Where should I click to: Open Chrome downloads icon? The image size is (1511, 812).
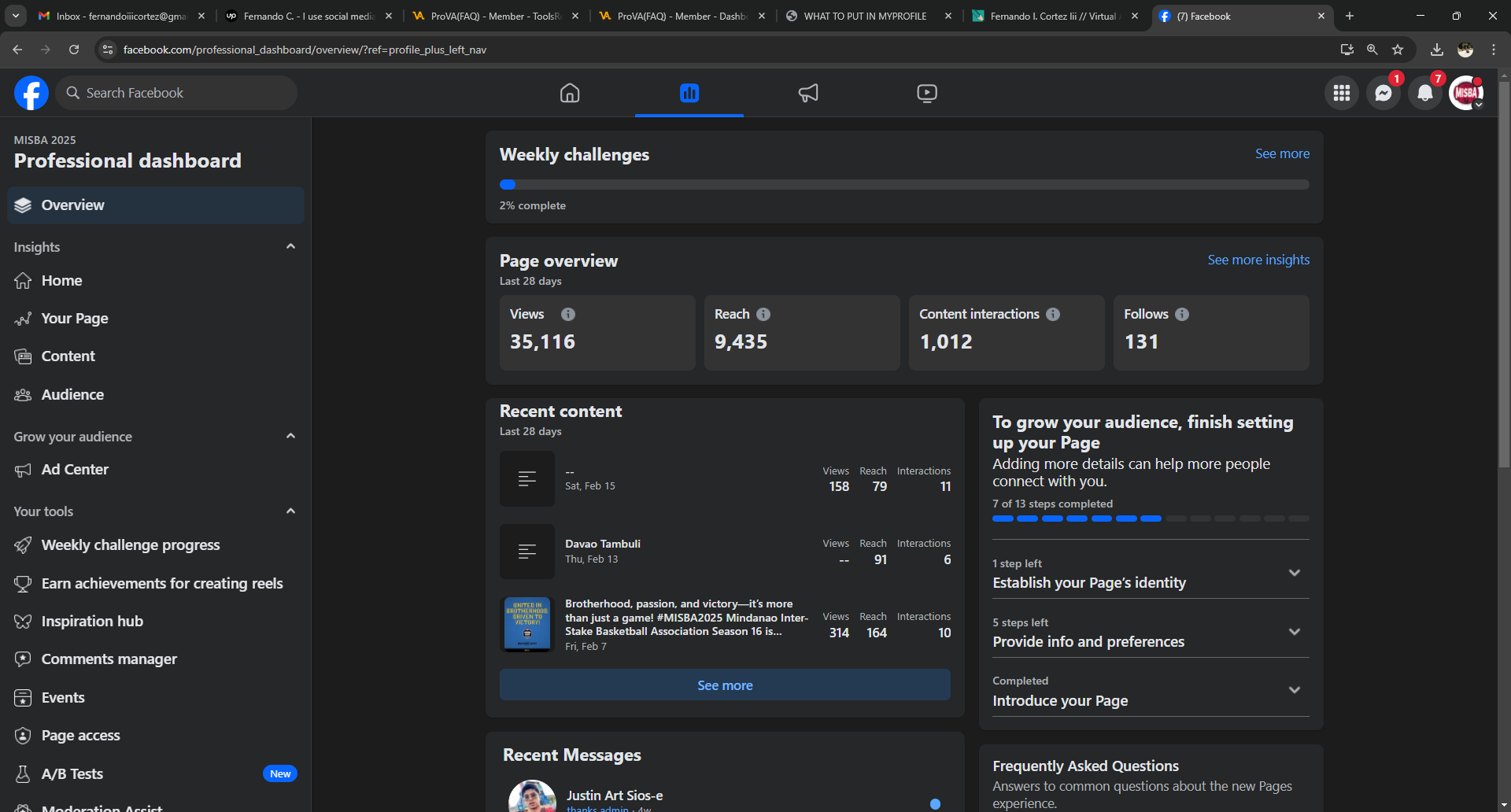point(1437,50)
